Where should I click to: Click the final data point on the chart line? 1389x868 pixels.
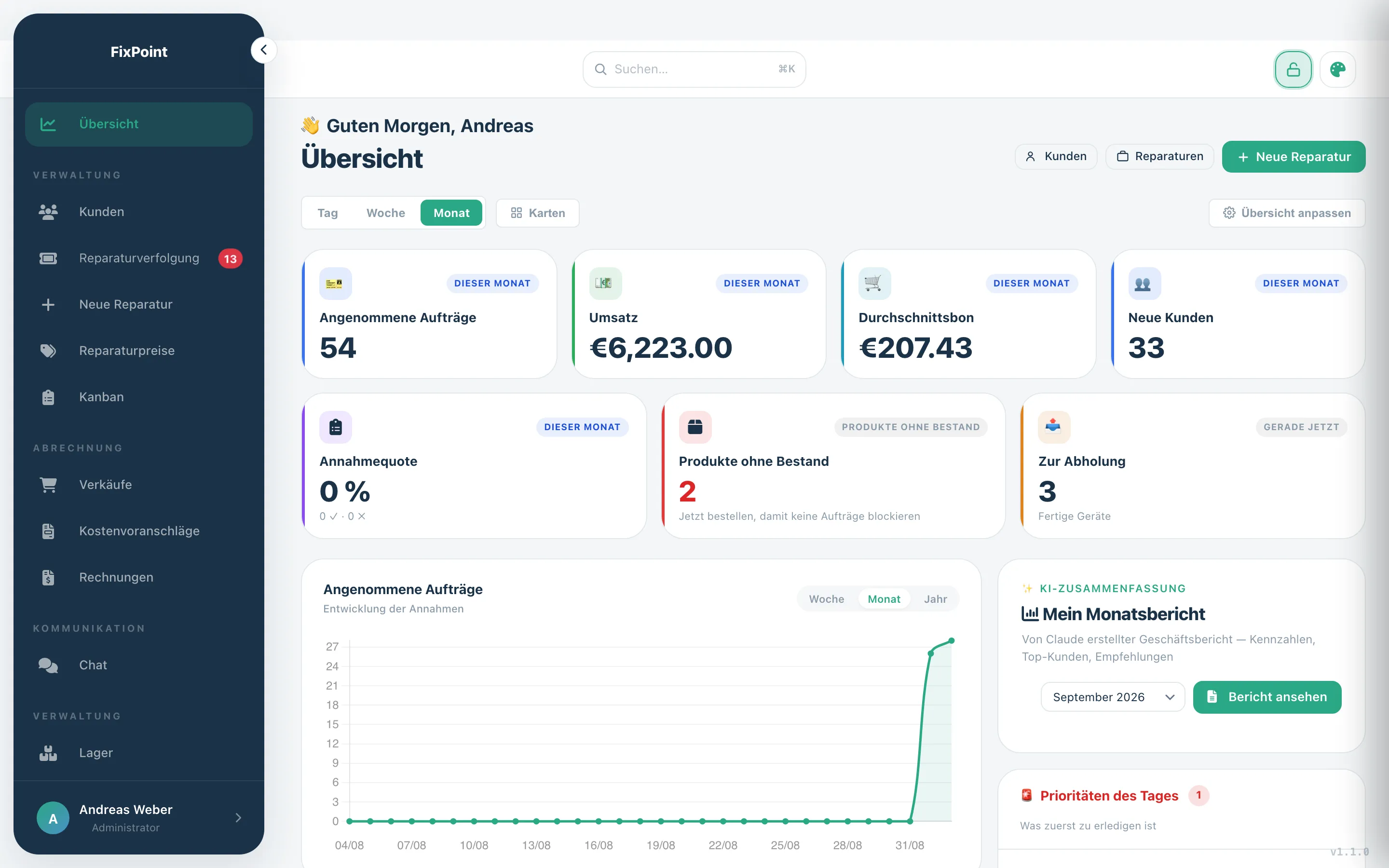(x=952, y=641)
